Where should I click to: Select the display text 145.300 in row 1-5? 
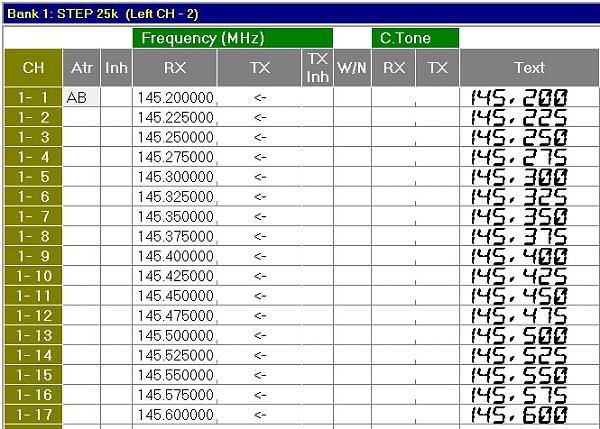tap(519, 177)
